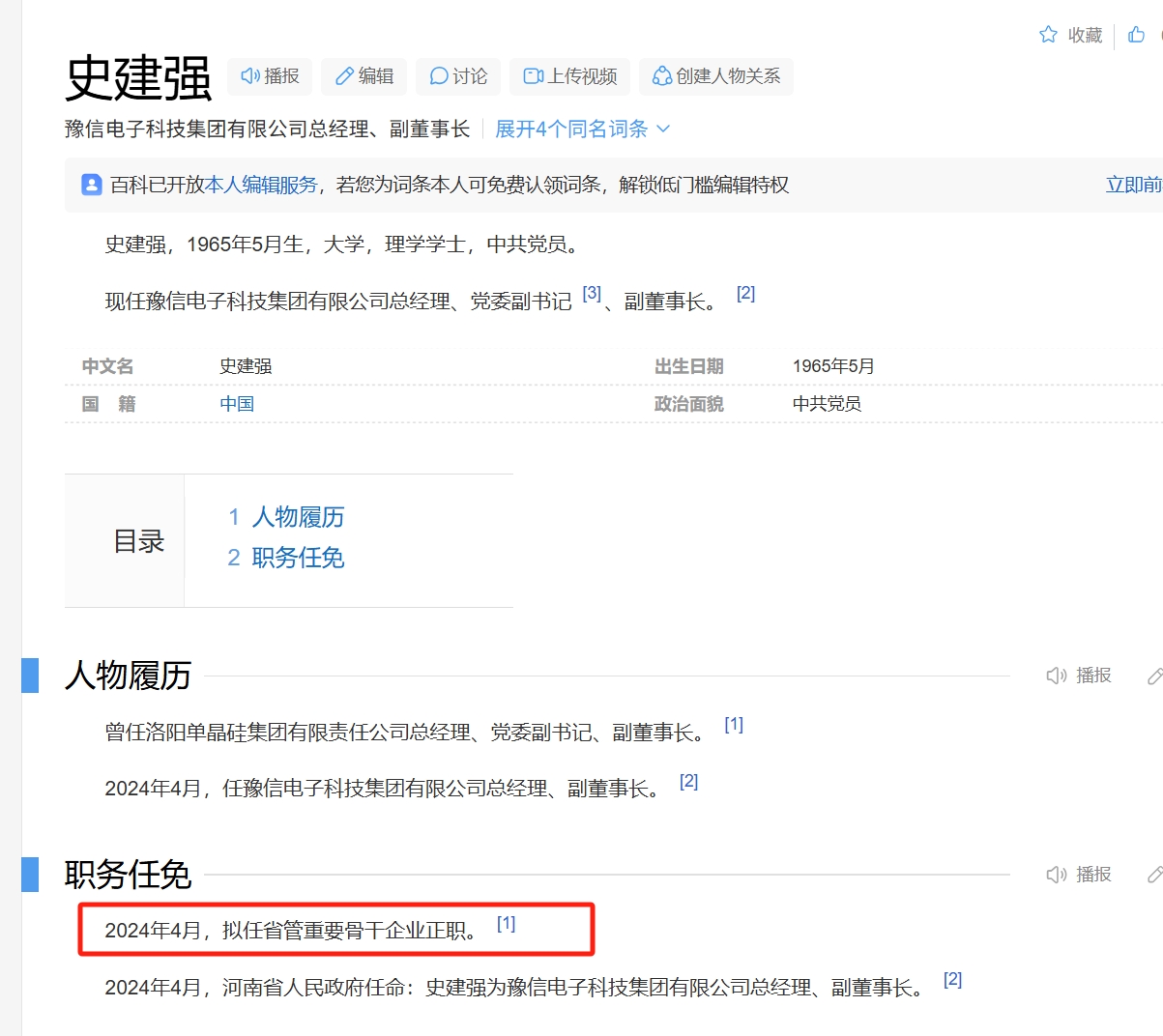Click the 立即前 link in the notice bar
This screenshot has height=1036, width=1163.
[x=1134, y=185]
